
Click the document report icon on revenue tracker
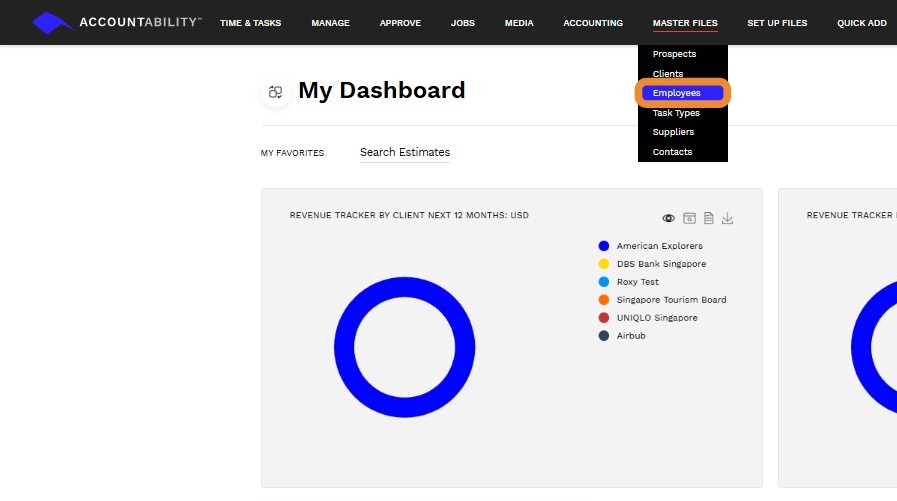[709, 218]
